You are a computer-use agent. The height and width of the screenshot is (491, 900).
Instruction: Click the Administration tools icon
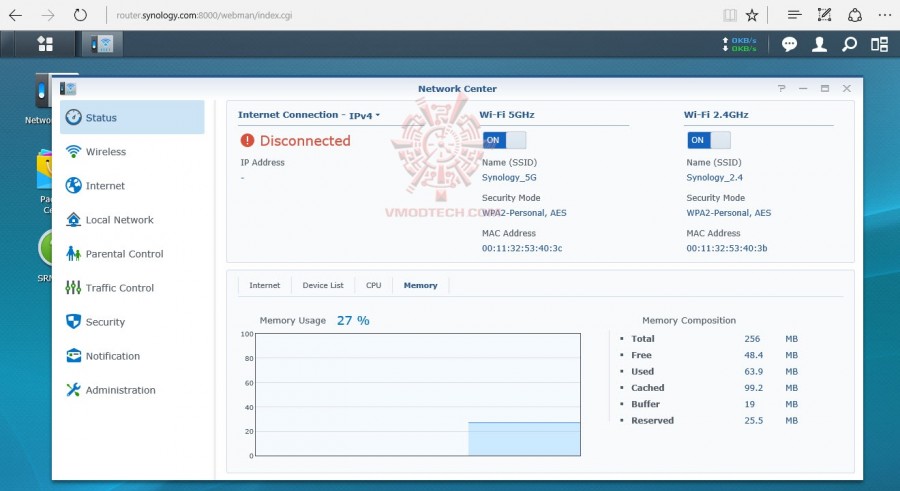(x=73, y=390)
